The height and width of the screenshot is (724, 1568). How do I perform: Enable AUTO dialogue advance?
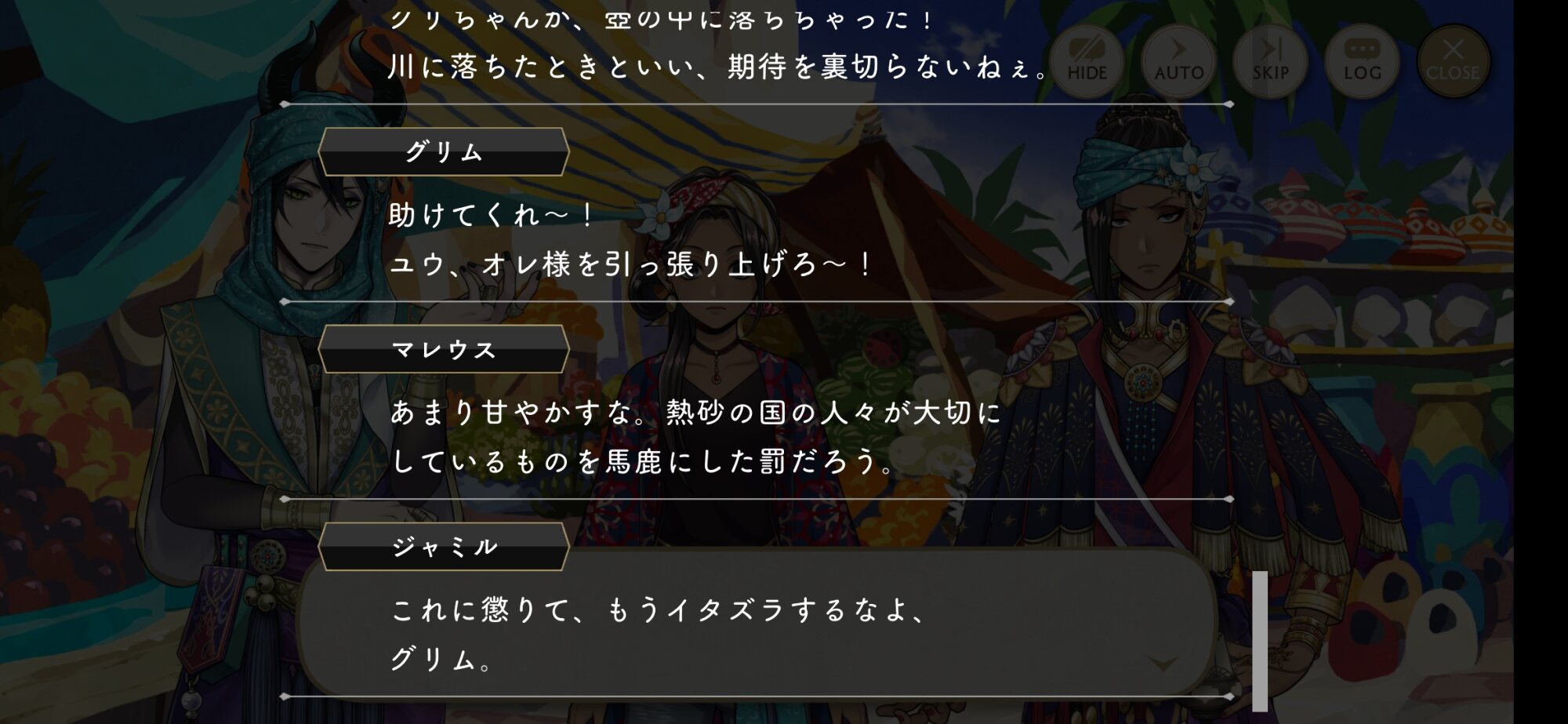click(1178, 61)
